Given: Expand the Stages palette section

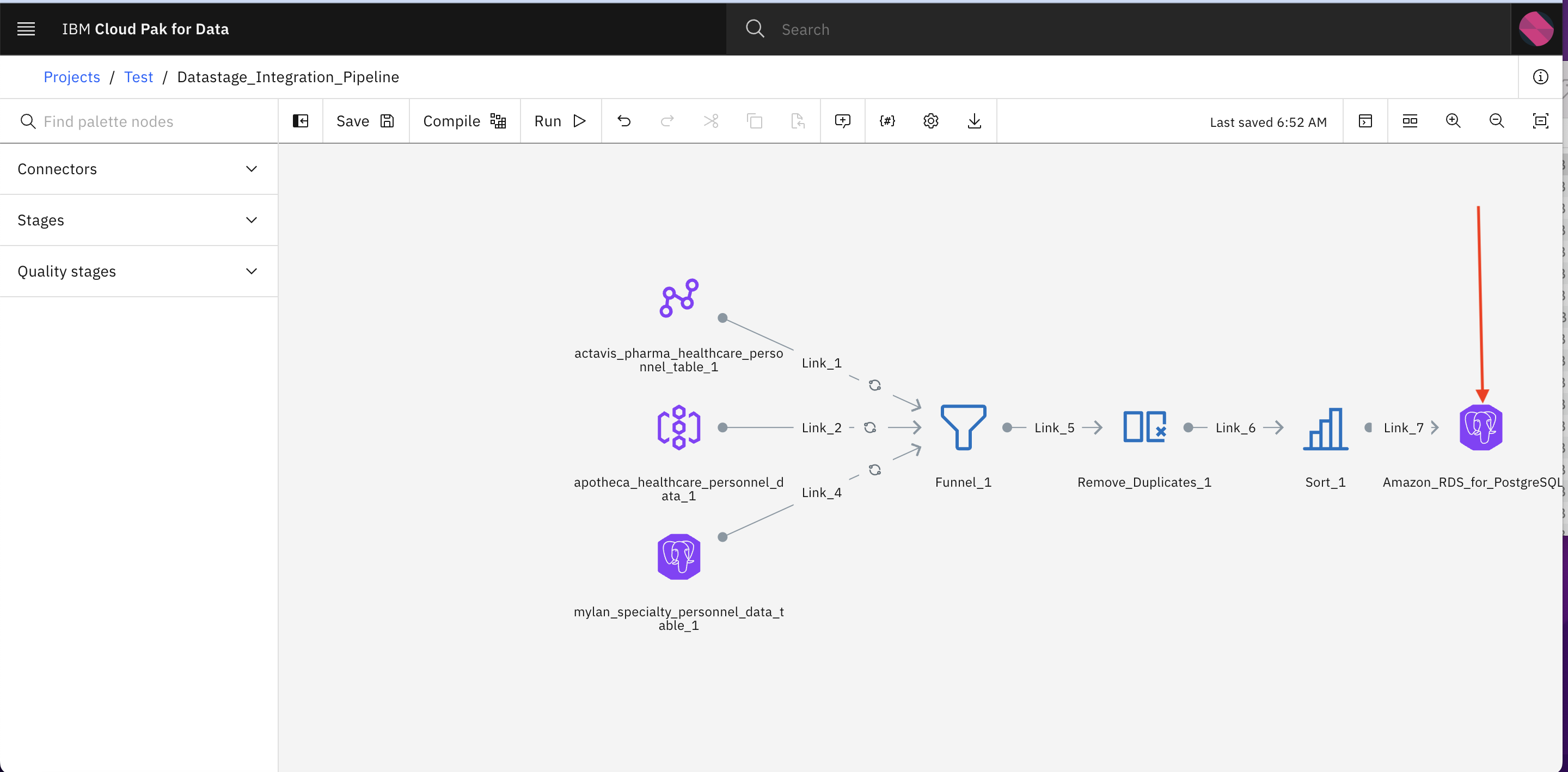Looking at the screenshot, I should click(x=139, y=220).
